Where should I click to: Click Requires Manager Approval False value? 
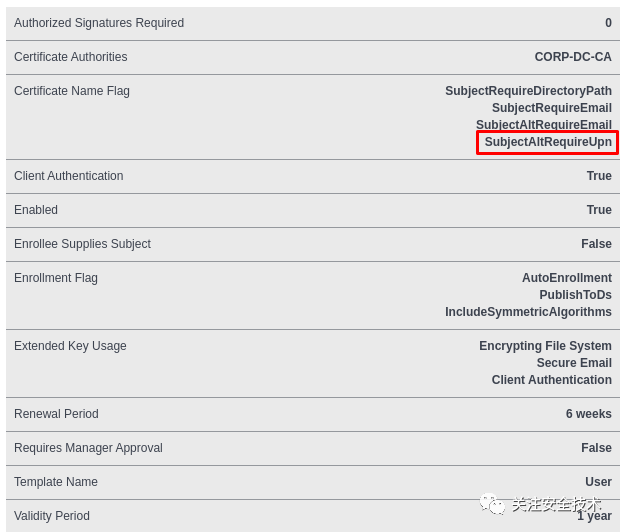[x=596, y=448]
